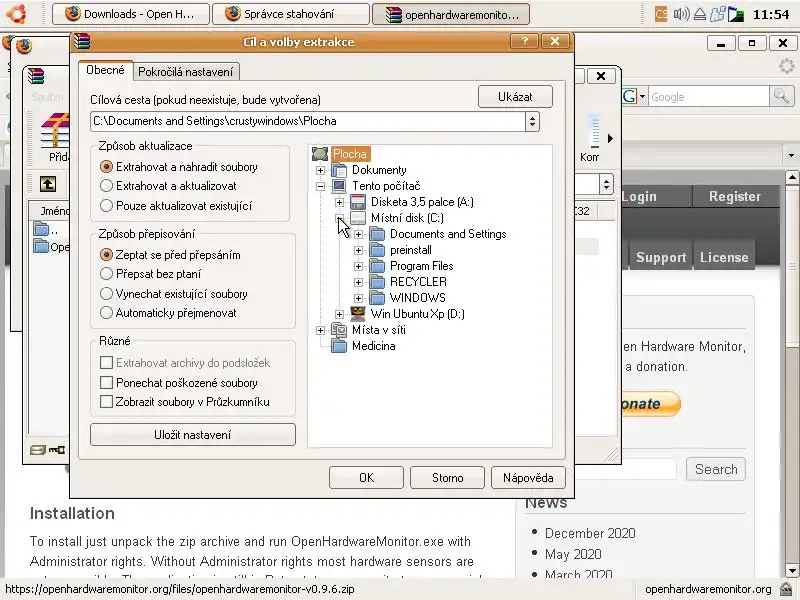Click the Ukázat button
This screenshot has height=600, width=800.
(x=515, y=96)
